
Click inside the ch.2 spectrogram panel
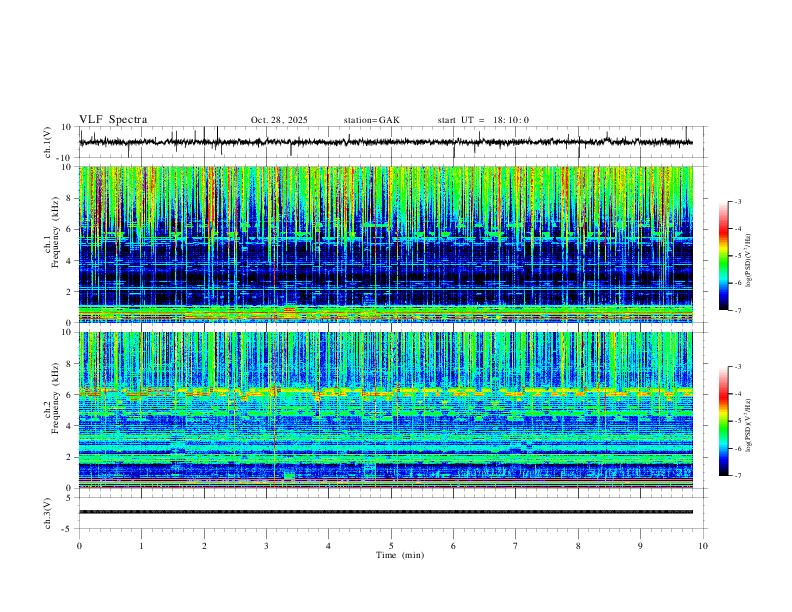click(386, 410)
